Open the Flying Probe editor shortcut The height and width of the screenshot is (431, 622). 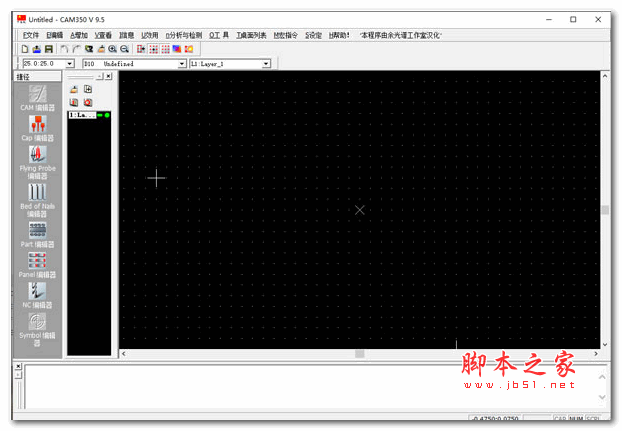point(37,162)
